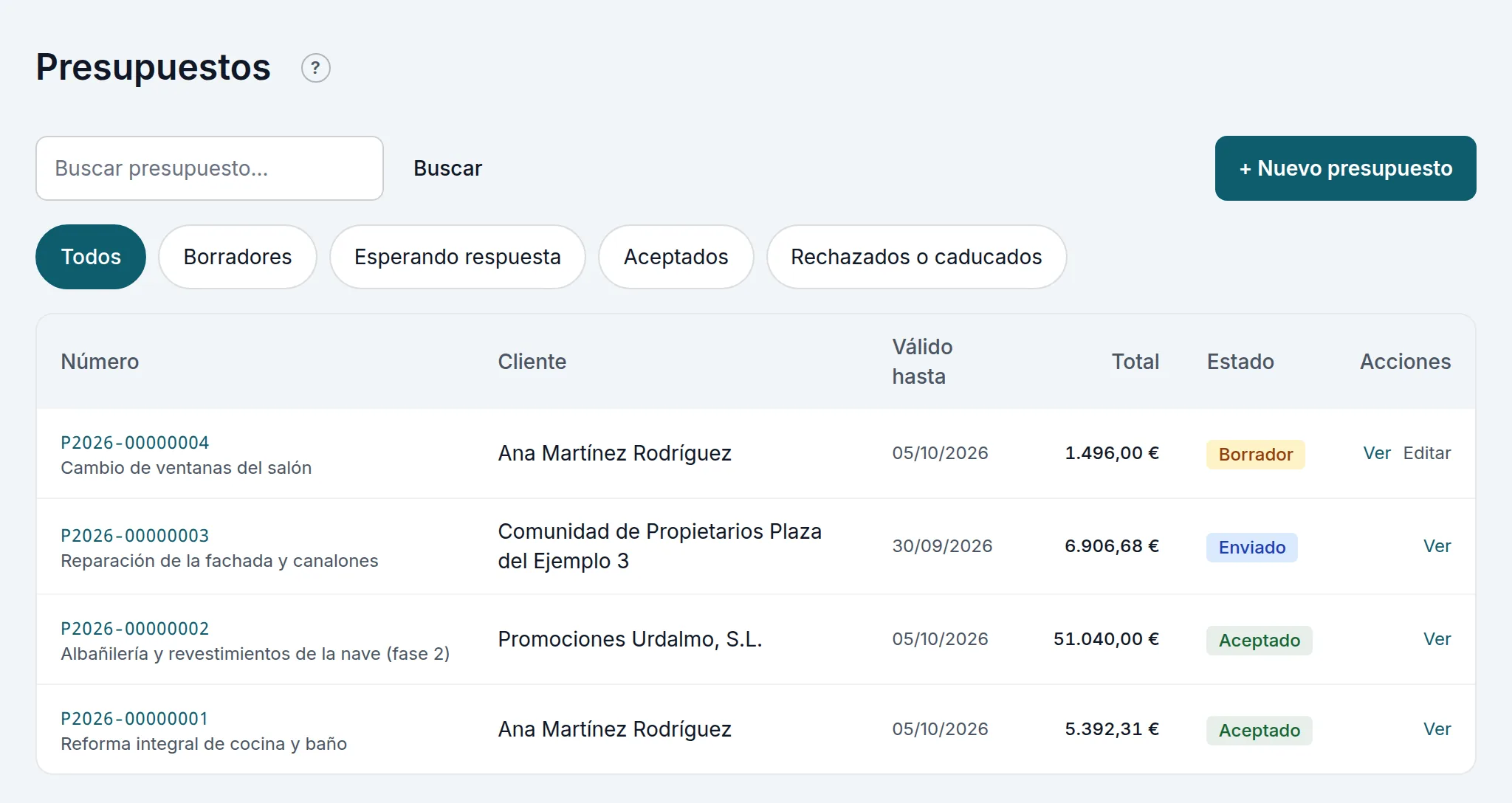Open quote P2026-00000002

[134, 628]
